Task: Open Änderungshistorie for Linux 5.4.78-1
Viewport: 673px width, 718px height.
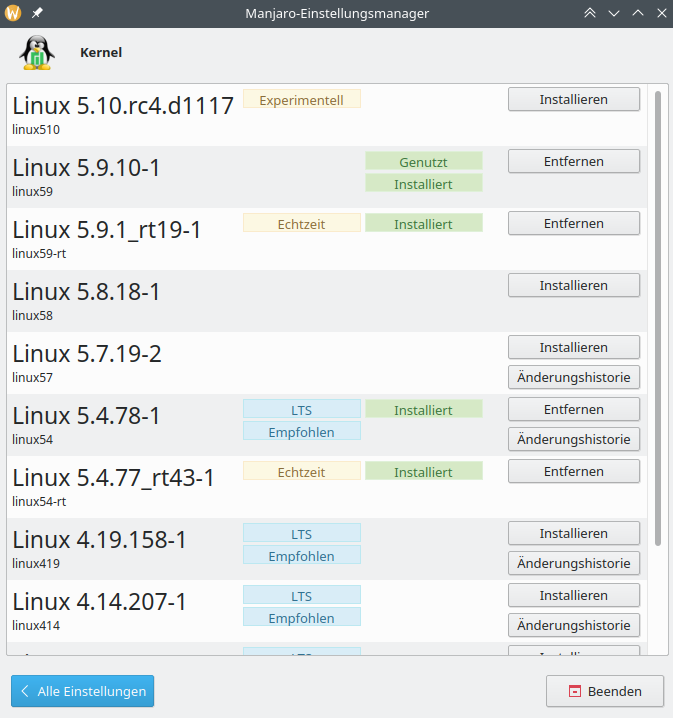Action: tap(574, 439)
